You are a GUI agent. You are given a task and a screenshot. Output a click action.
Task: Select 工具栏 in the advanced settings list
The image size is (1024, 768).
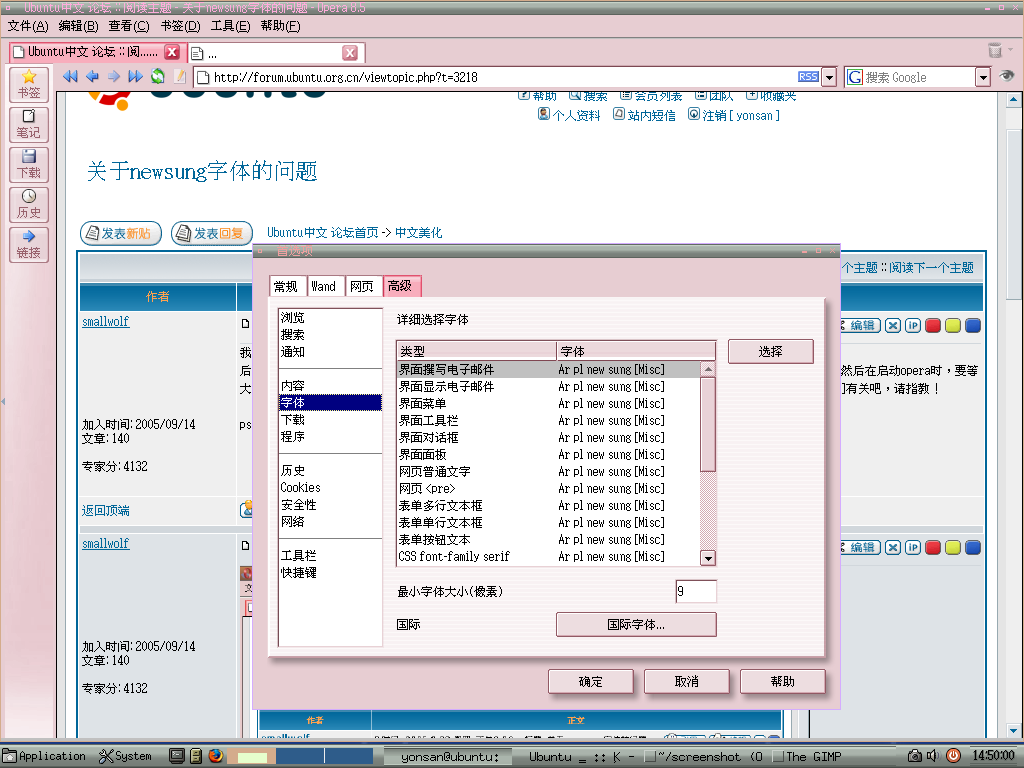(330, 555)
